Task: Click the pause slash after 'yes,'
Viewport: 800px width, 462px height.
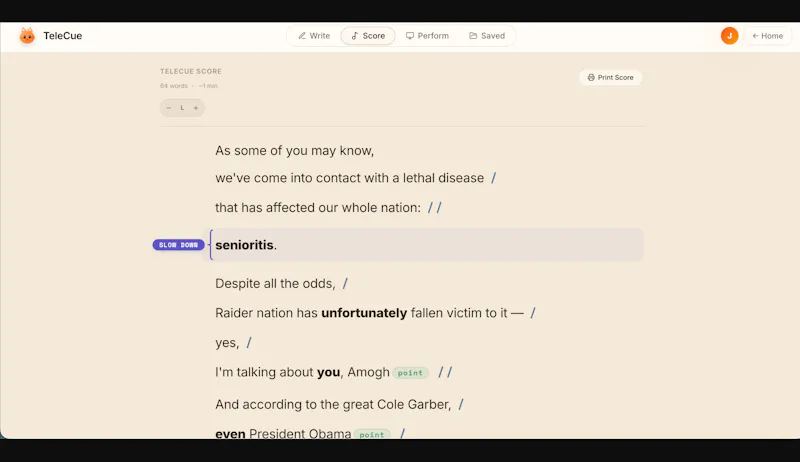Action: pyautogui.click(x=249, y=342)
